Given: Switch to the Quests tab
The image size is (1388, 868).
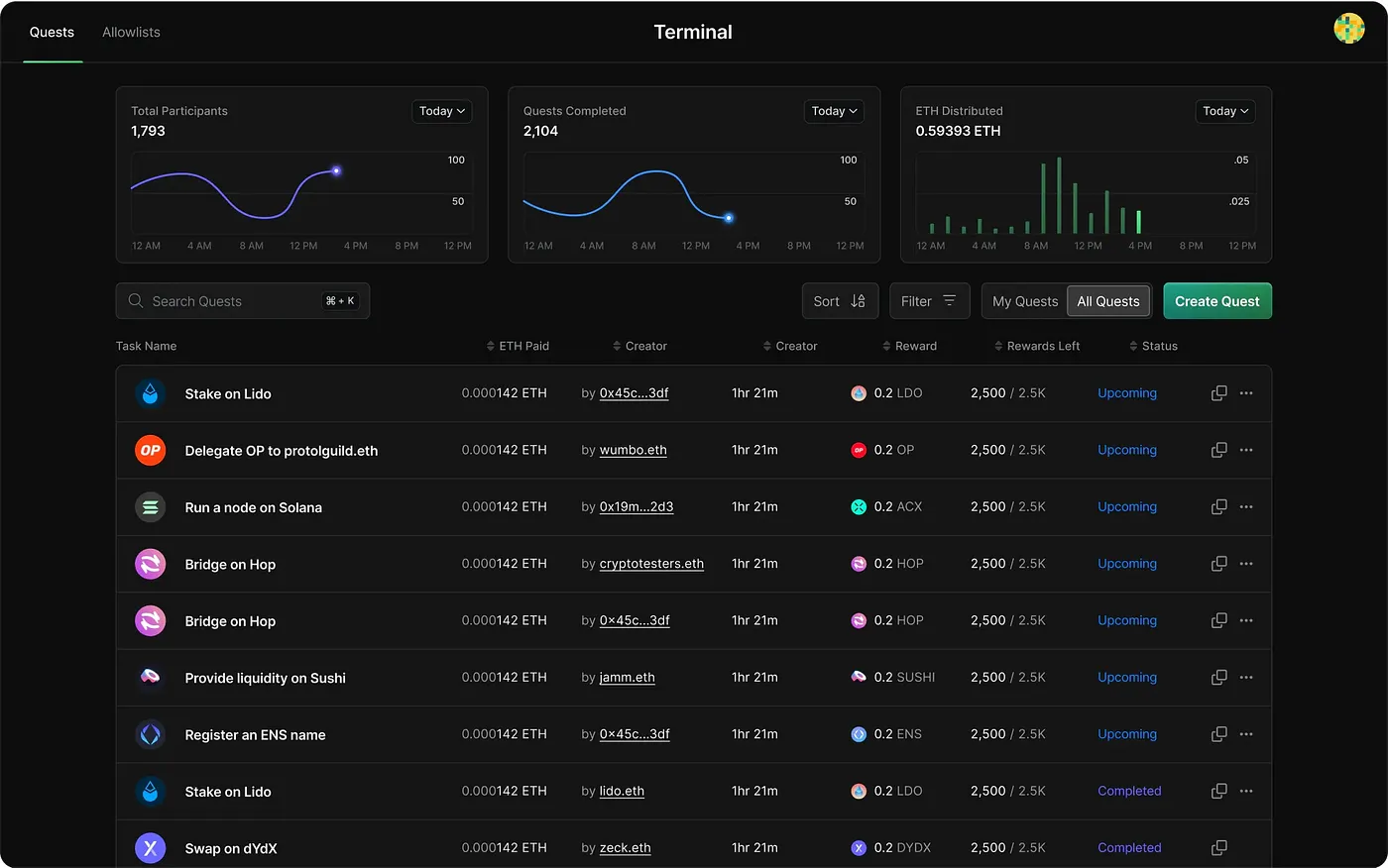Looking at the screenshot, I should (52, 32).
